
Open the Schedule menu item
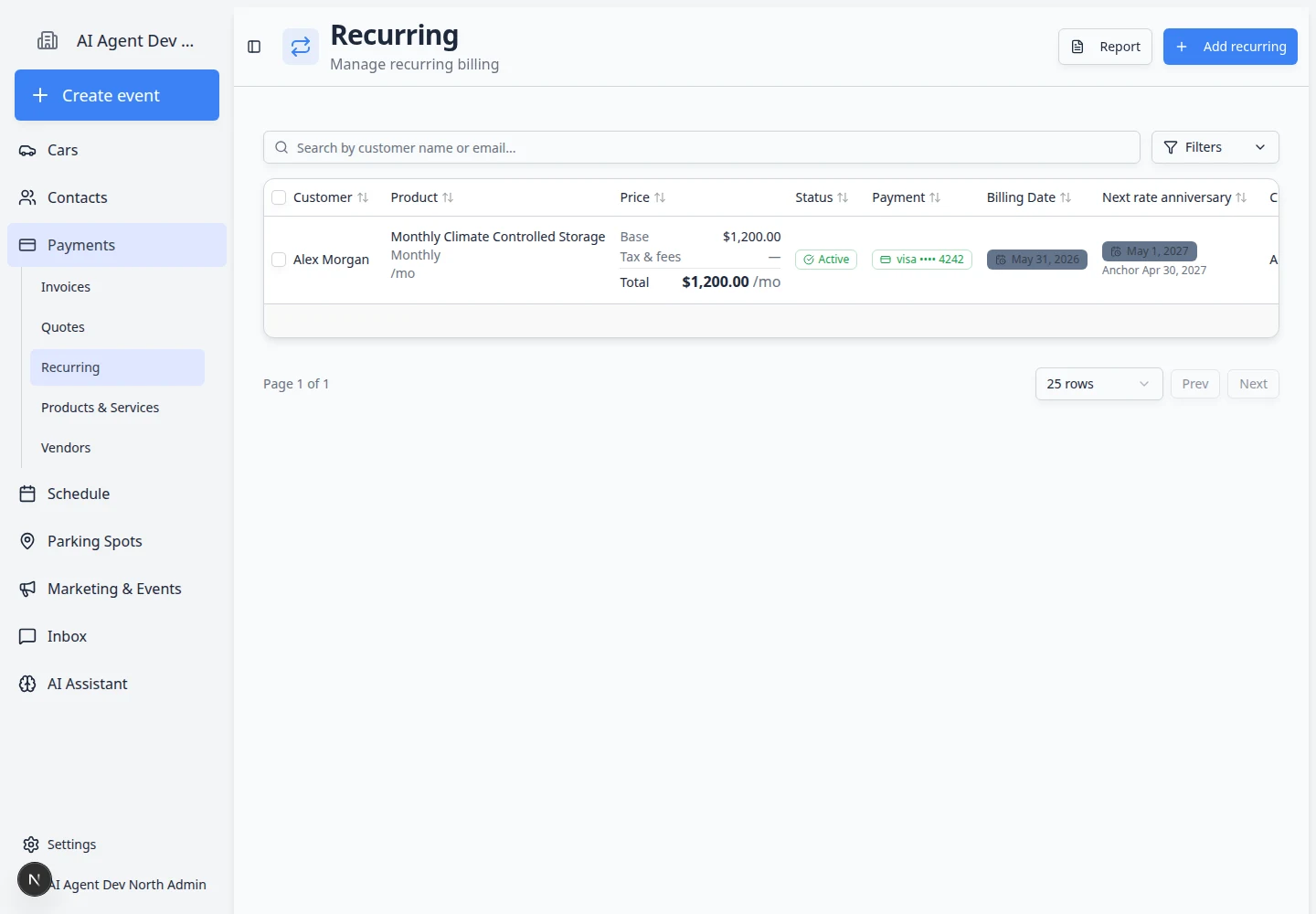117,494
